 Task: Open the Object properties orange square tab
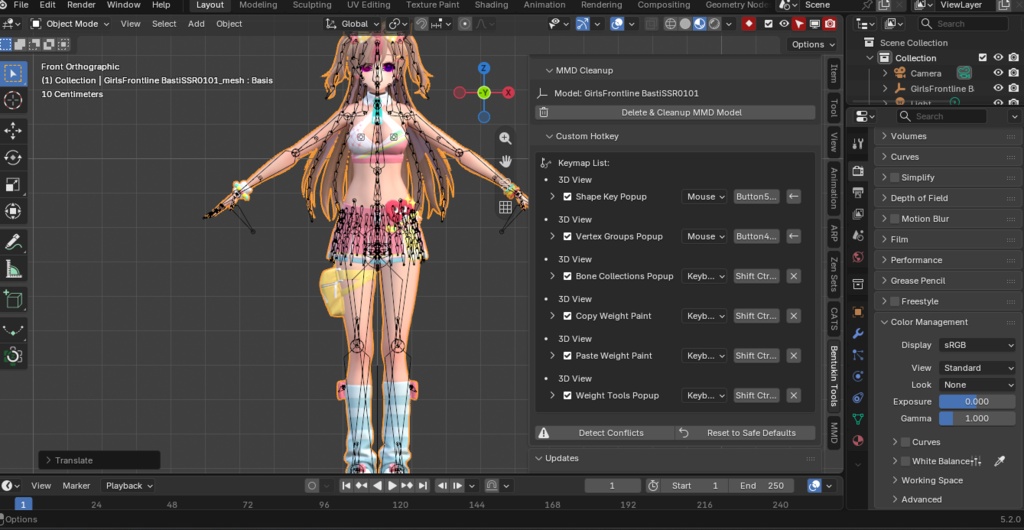[858, 312]
